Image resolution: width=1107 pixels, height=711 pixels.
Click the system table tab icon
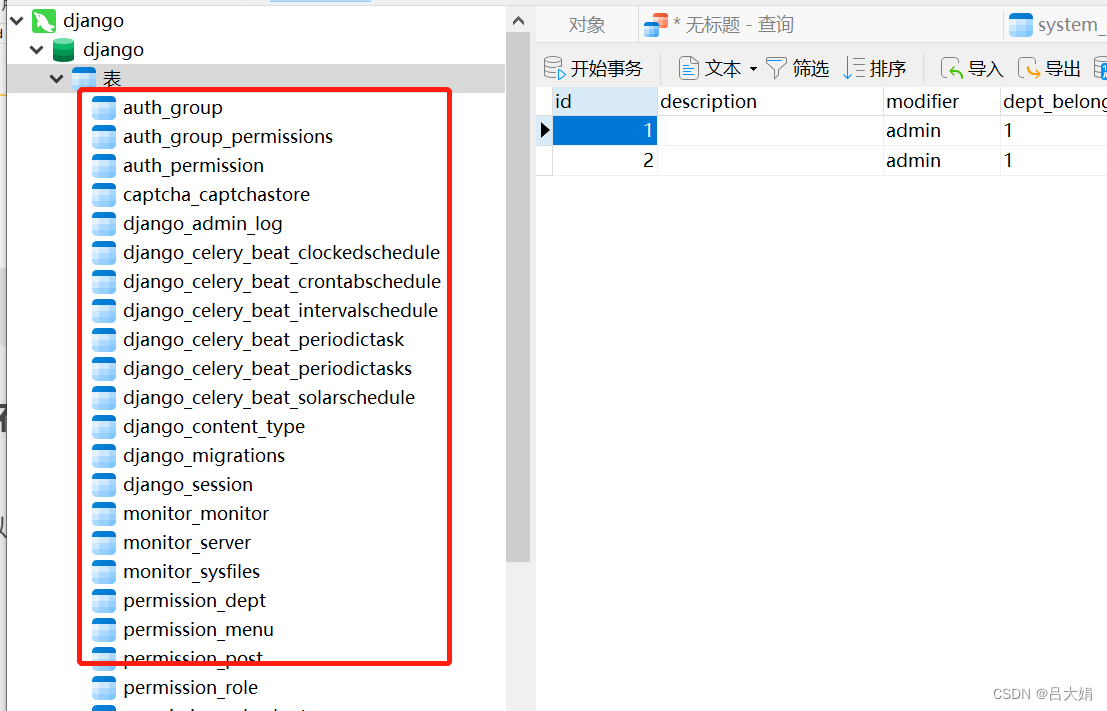click(x=1021, y=25)
